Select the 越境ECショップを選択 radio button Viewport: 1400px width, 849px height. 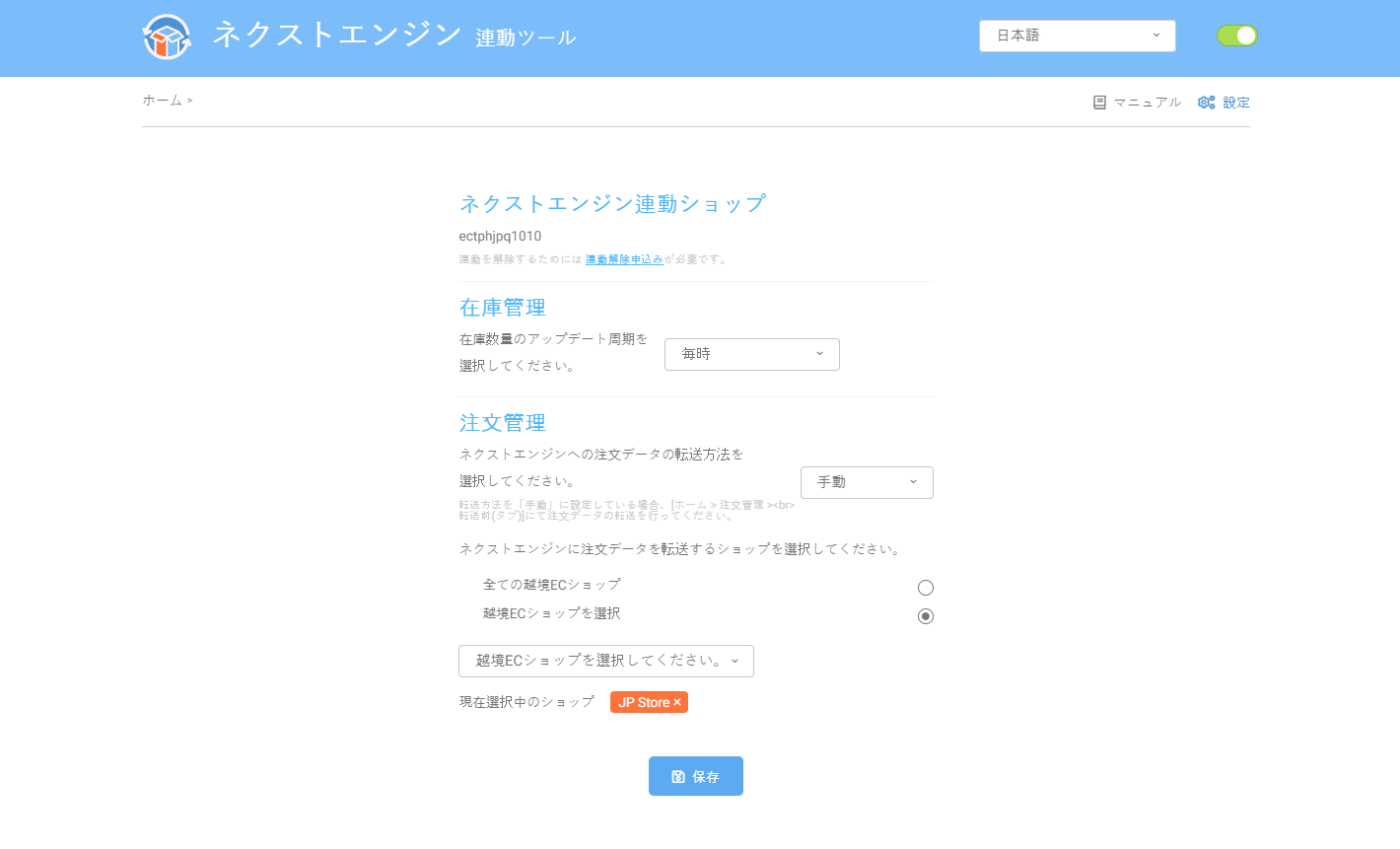point(926,616)
